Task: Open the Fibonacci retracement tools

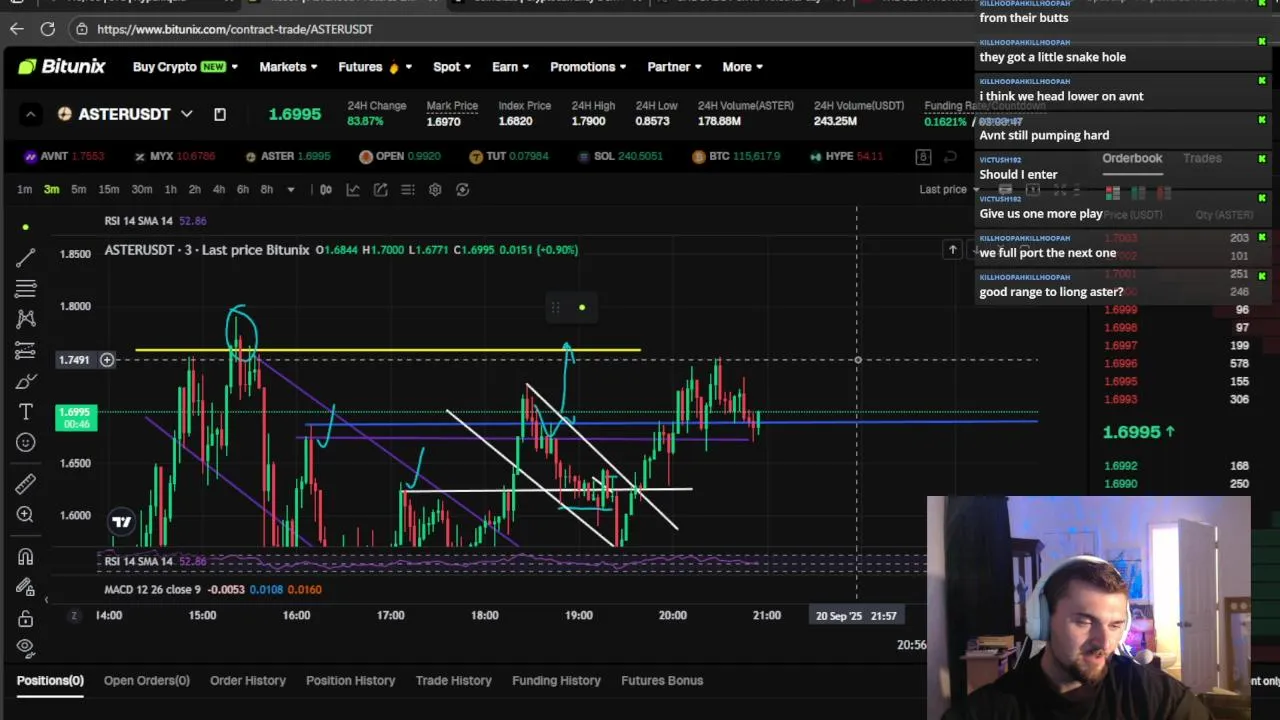Action: (26, 289)
